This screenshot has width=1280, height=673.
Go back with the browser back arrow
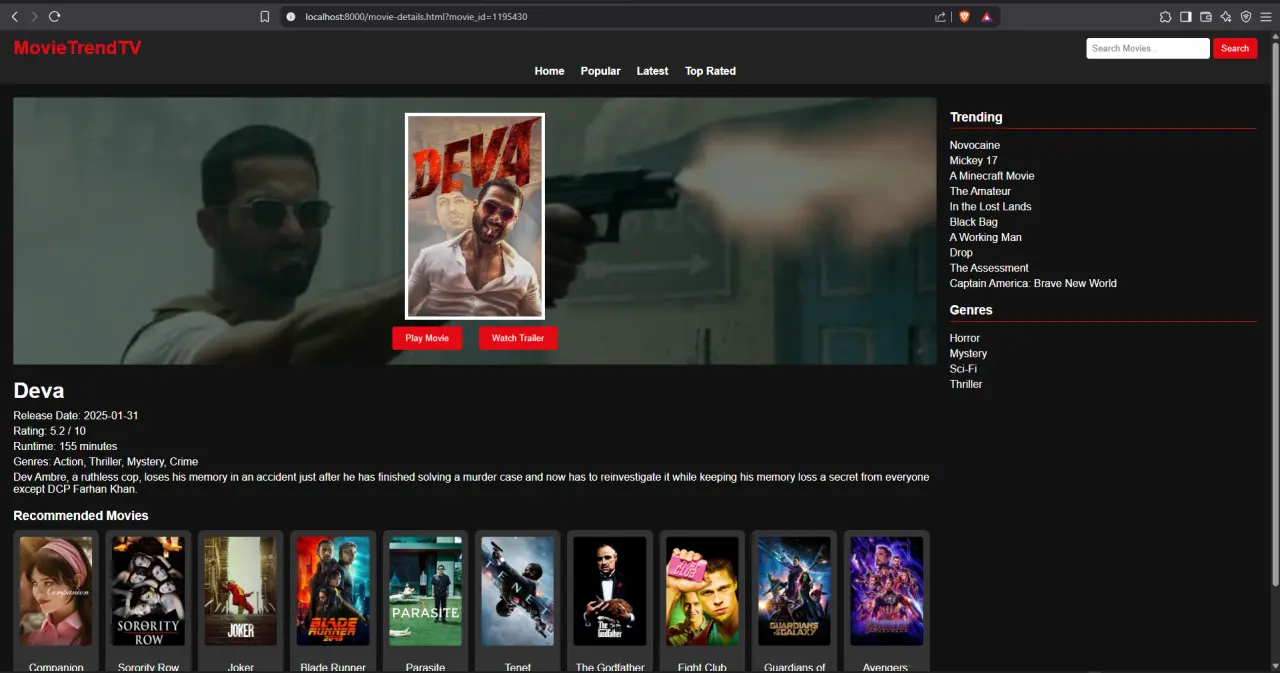click(x=14, y=17)
